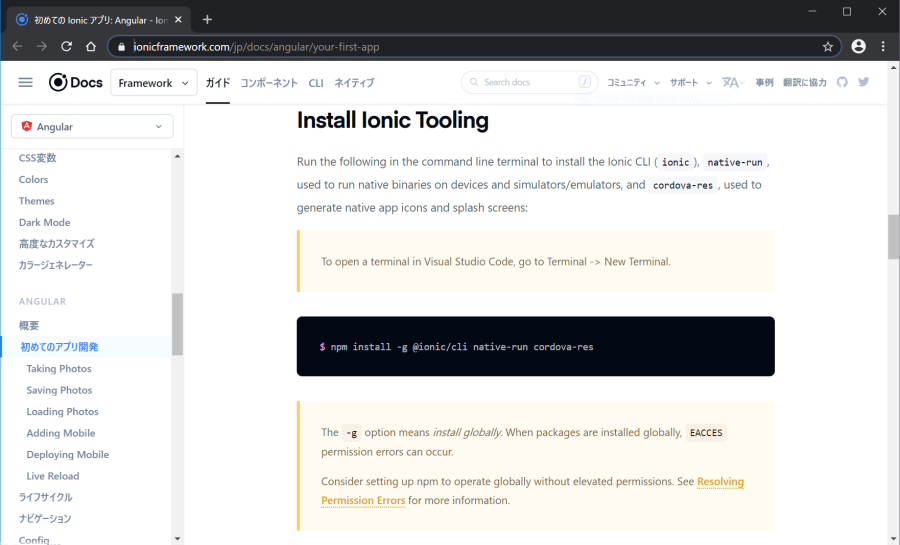
Task: Open the Framework version dropdown
Action: [x=153, y=83]
